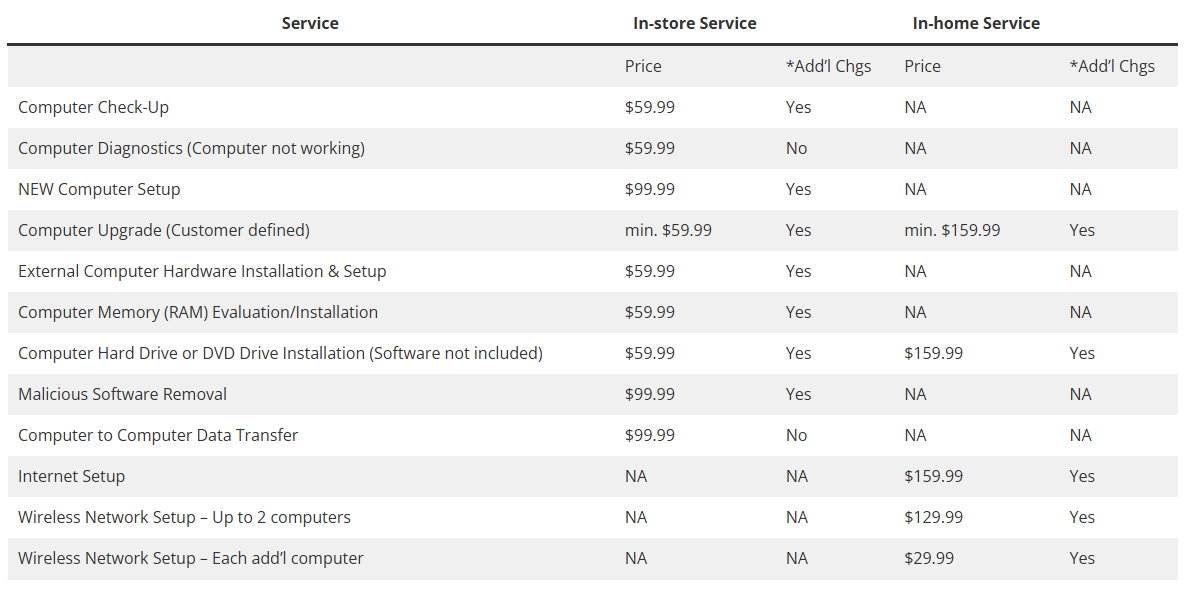Select the NEW Computer Setup row label
The width and height of the screenshot is (1188, 592).
(99, 189)
